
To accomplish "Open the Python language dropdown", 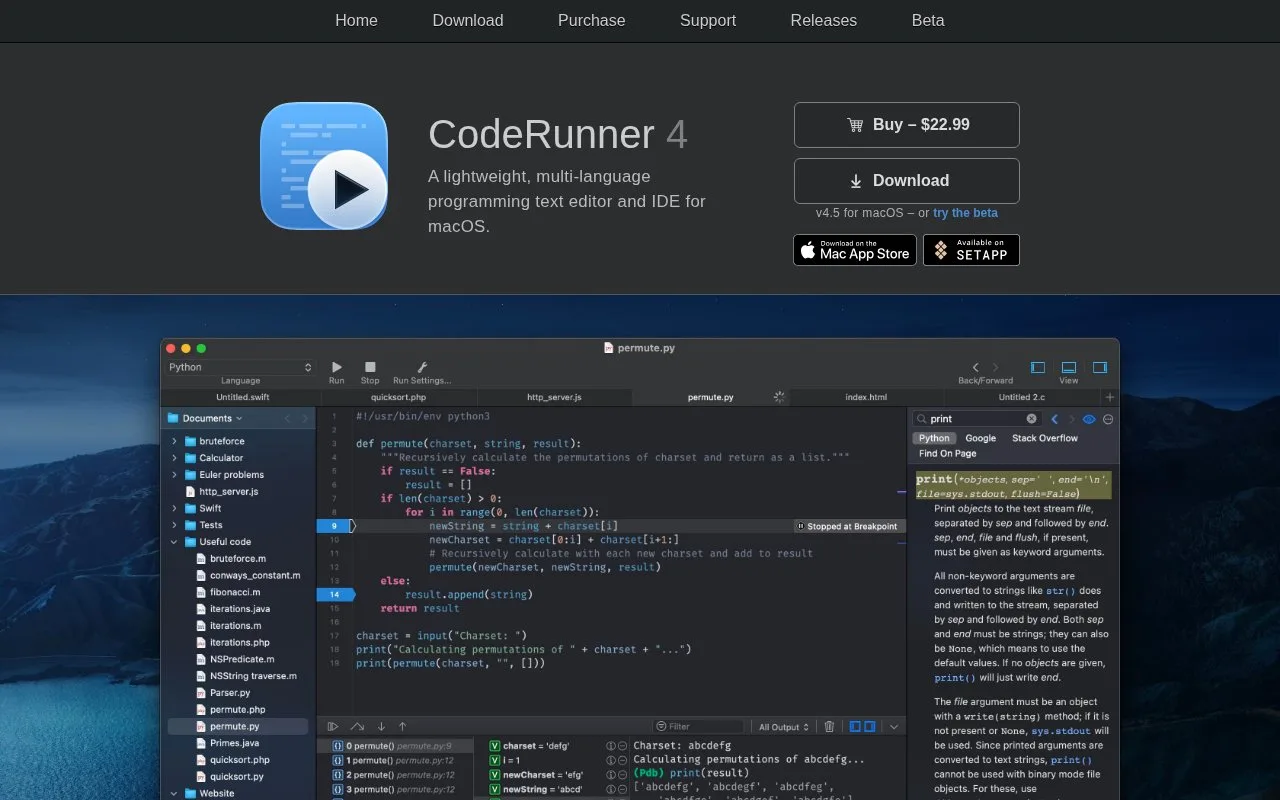I will click(x=240, y=367).
